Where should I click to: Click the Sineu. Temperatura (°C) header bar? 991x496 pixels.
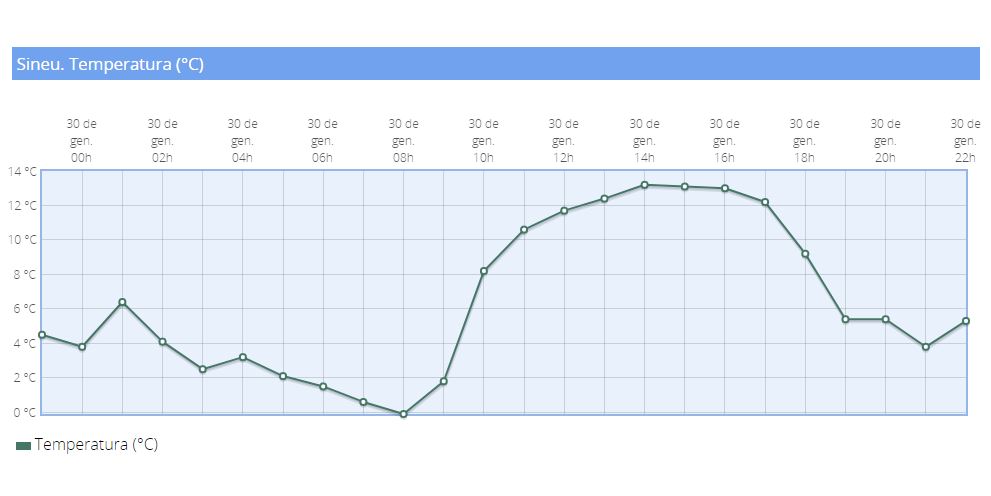click(495, 64)
